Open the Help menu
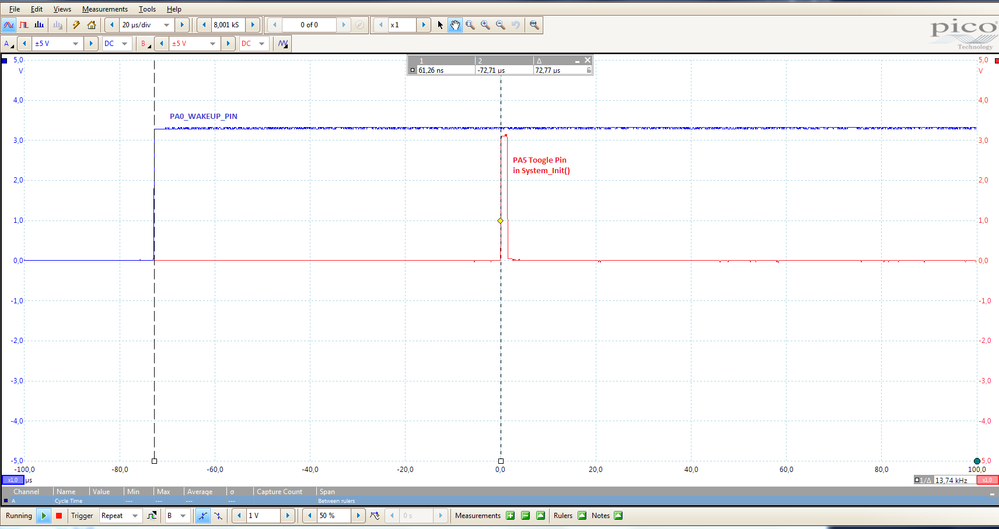999x529 pixels. click(x=174, y=9)
